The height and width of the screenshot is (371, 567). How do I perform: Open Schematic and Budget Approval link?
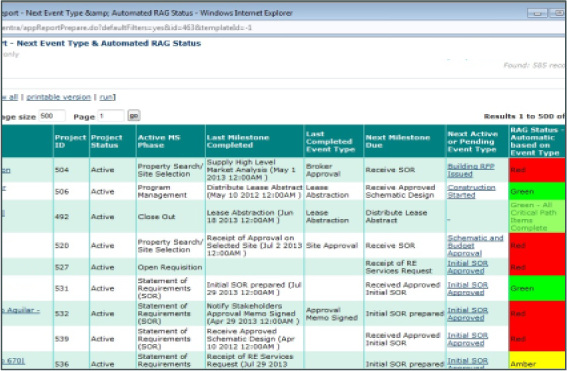(475, 246)
